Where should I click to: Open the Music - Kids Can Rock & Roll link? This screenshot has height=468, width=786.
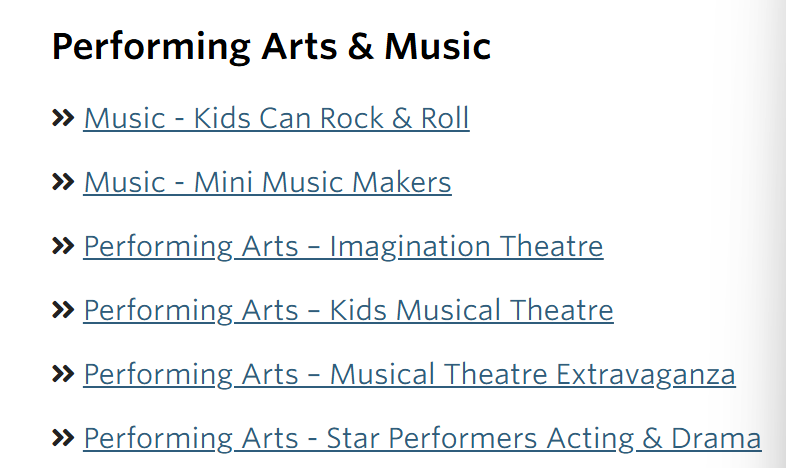point(276,119)
